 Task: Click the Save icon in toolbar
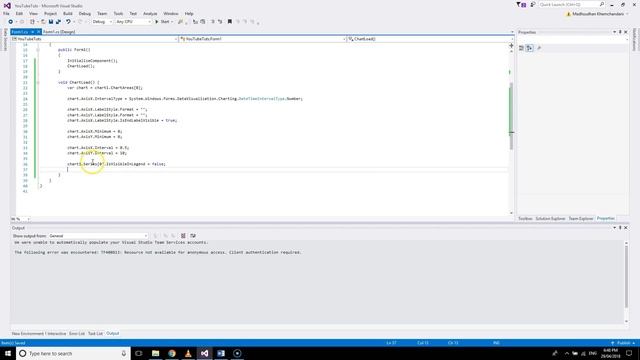click(51, 22)
